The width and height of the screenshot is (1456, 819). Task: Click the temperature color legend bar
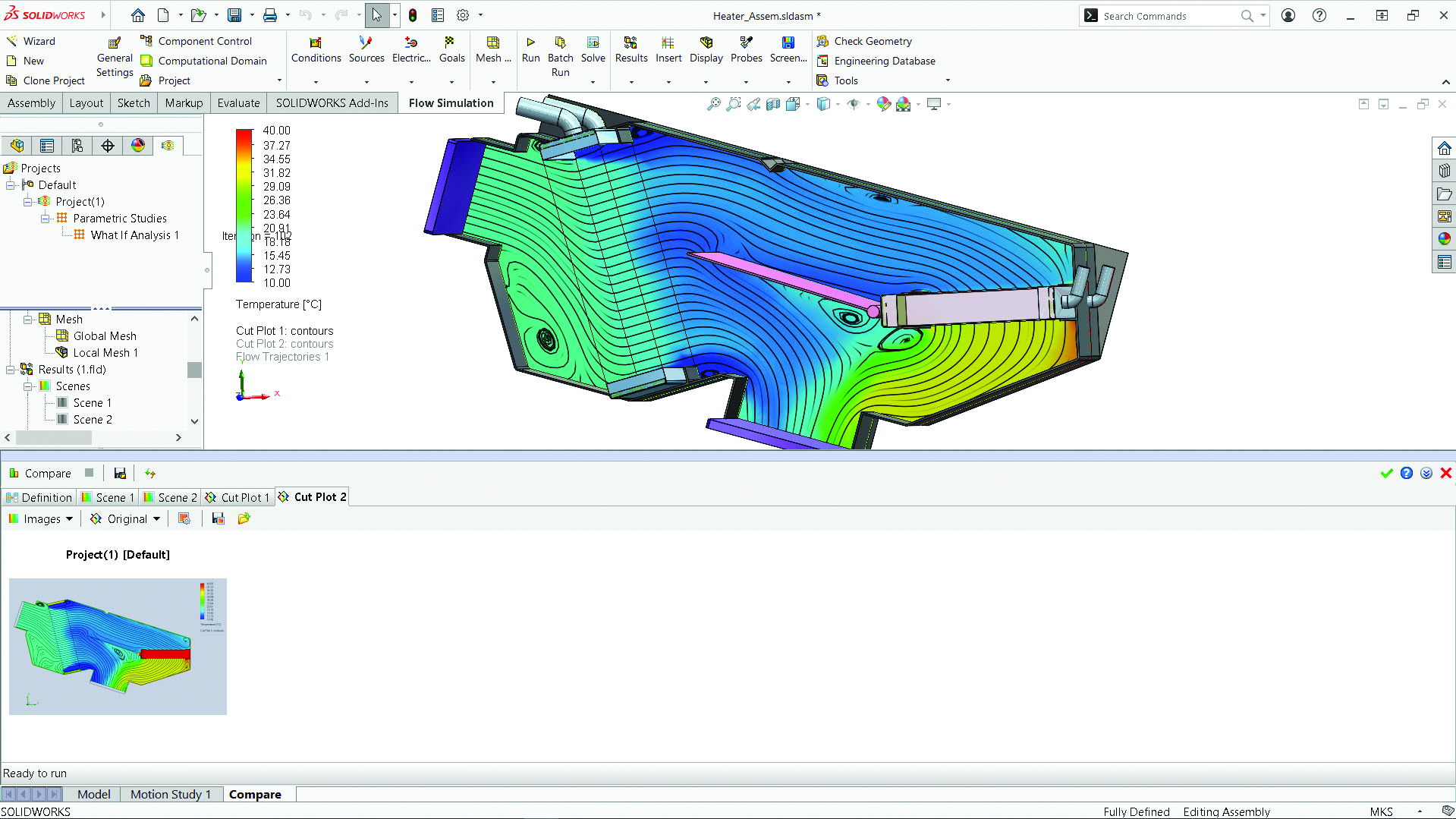pos(244,206)
